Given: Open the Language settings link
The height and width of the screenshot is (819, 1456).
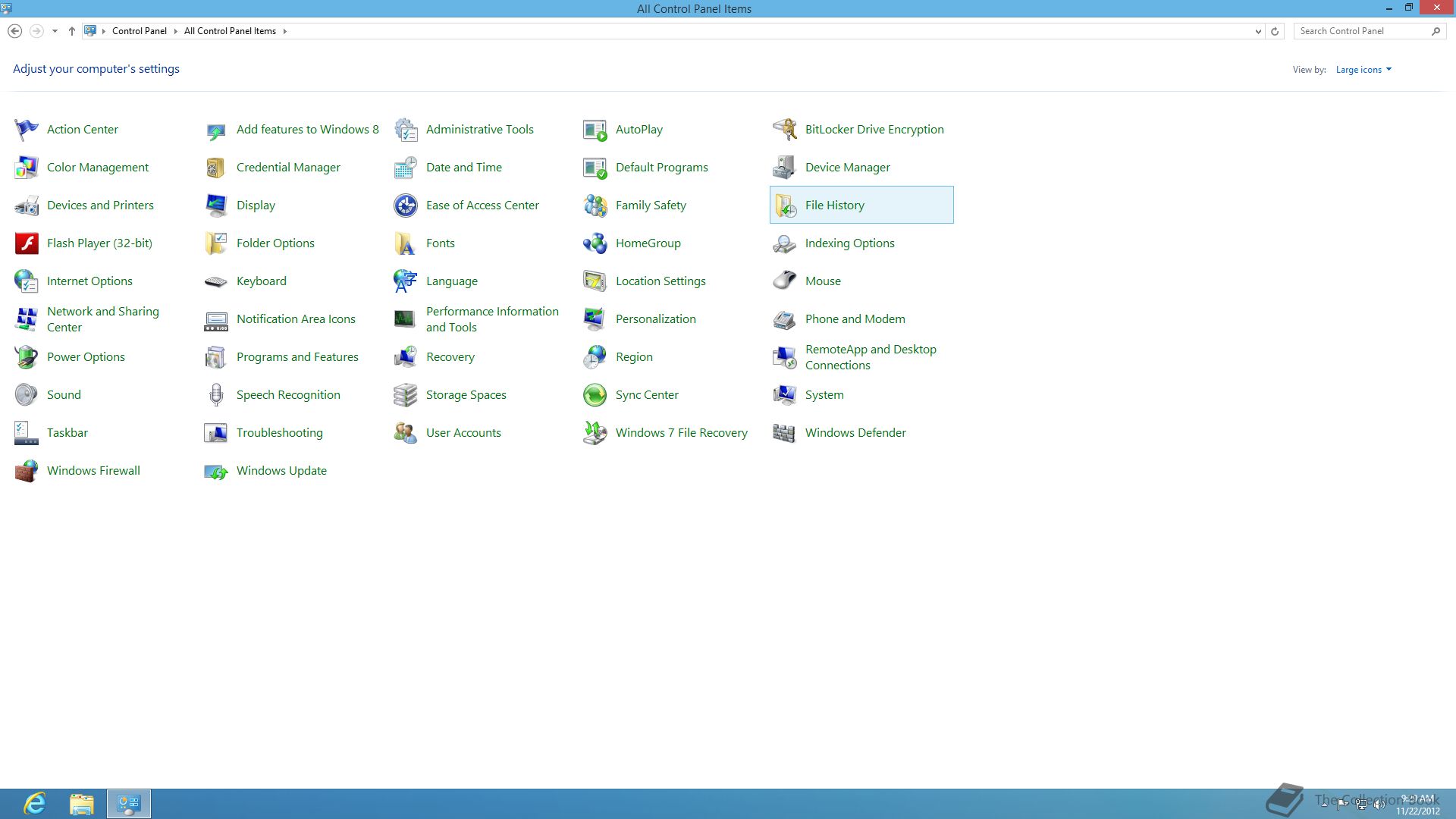Looking at the screenshot, I should pos(452,281).
